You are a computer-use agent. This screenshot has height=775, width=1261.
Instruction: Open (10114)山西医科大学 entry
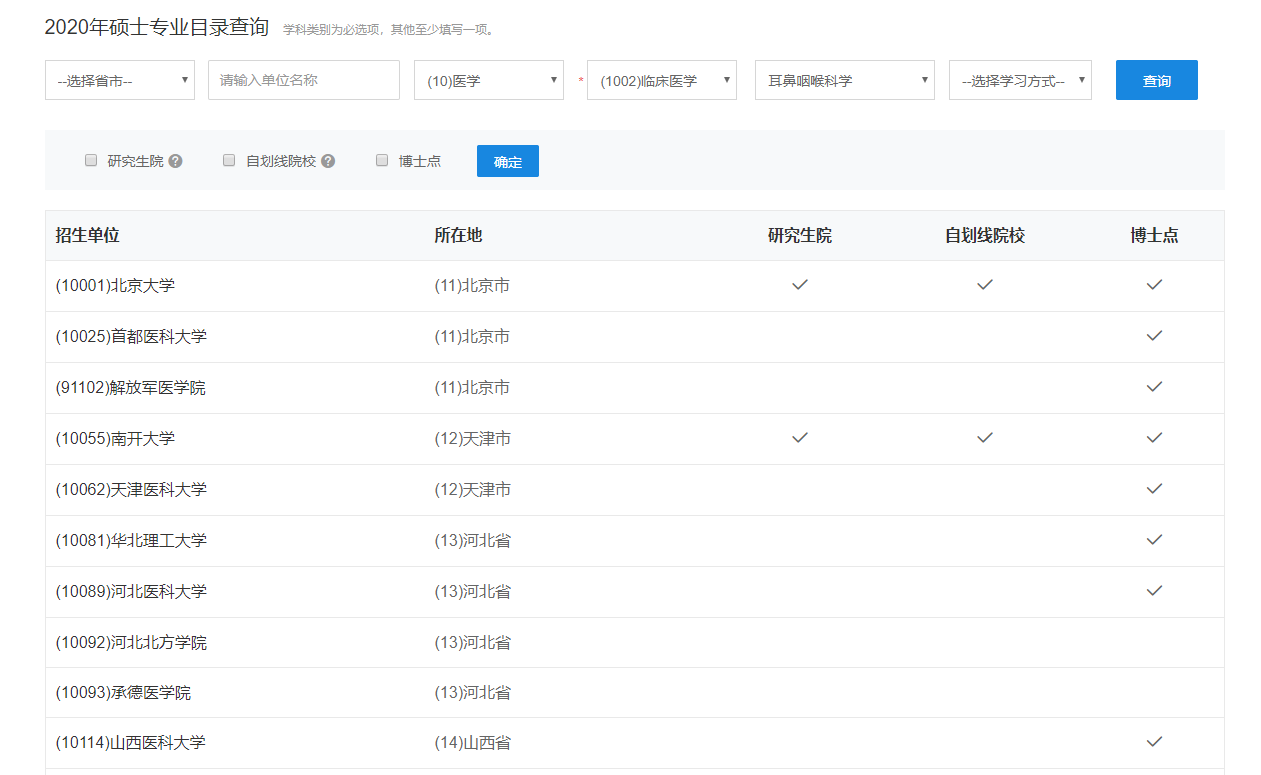point(131,743)
